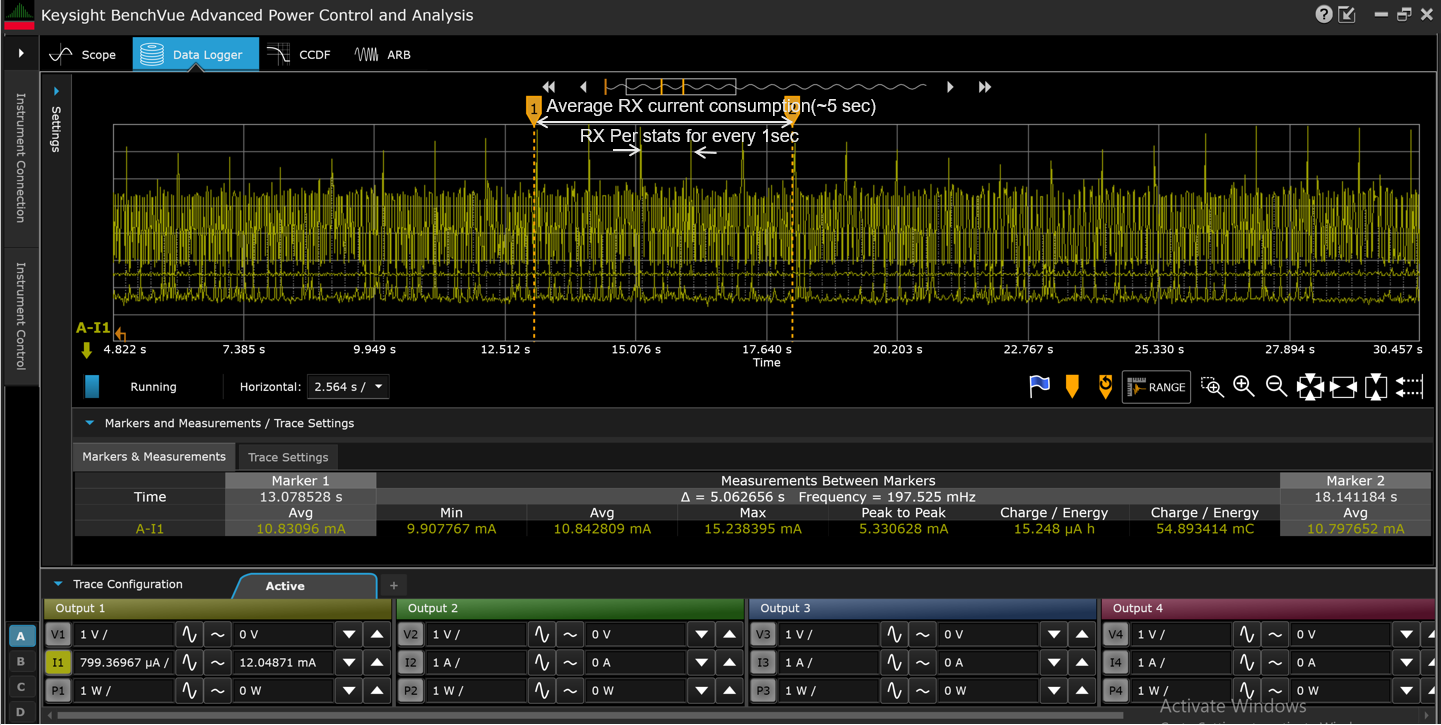
Task: Click the reset markers icon
Action: [1105, 387]
